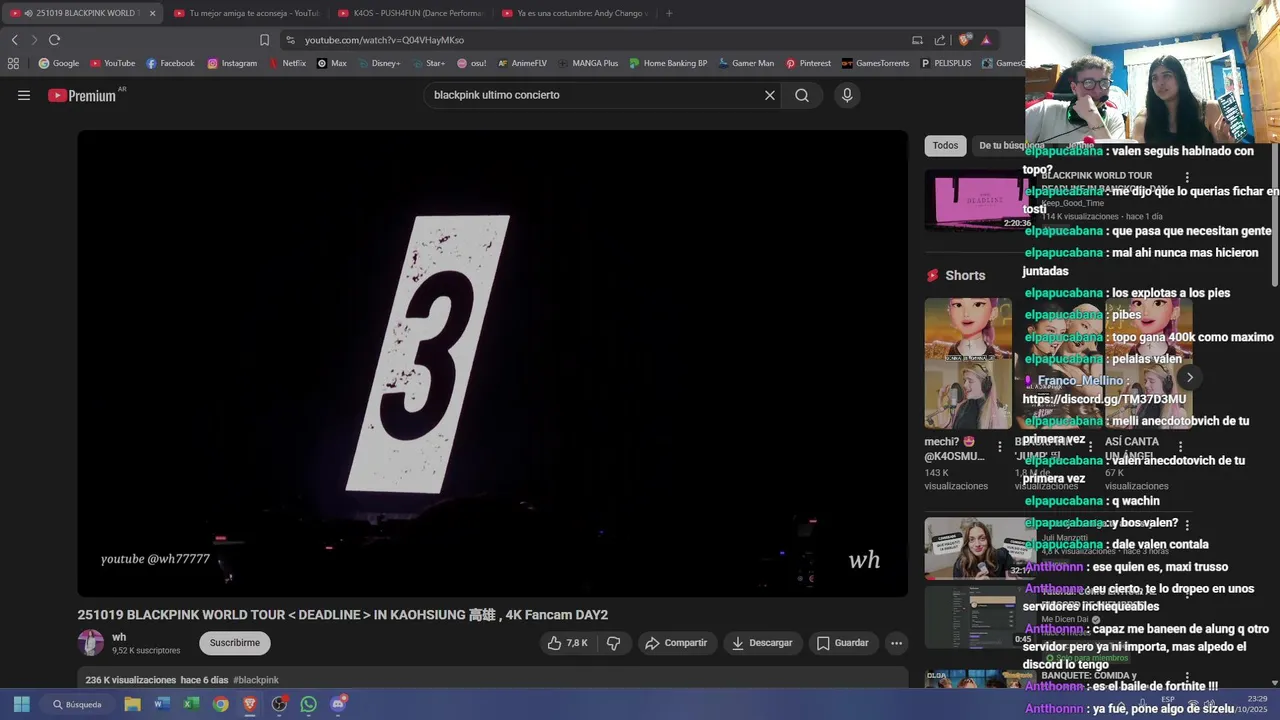The height and width of the screenshot is (720, 1280).
Task: Open the Google bookmark
Action: (58, 63)
